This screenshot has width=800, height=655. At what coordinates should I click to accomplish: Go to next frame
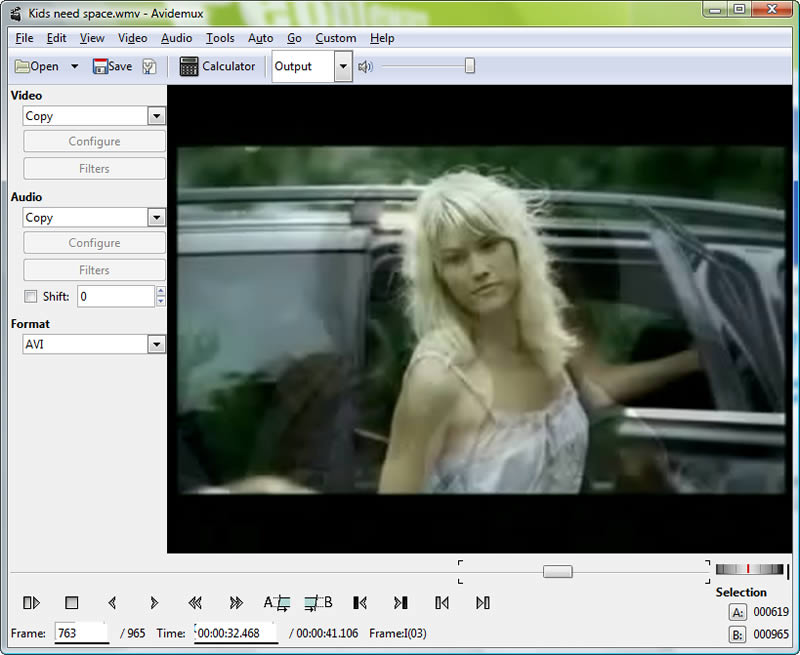(x=154, y=603)
